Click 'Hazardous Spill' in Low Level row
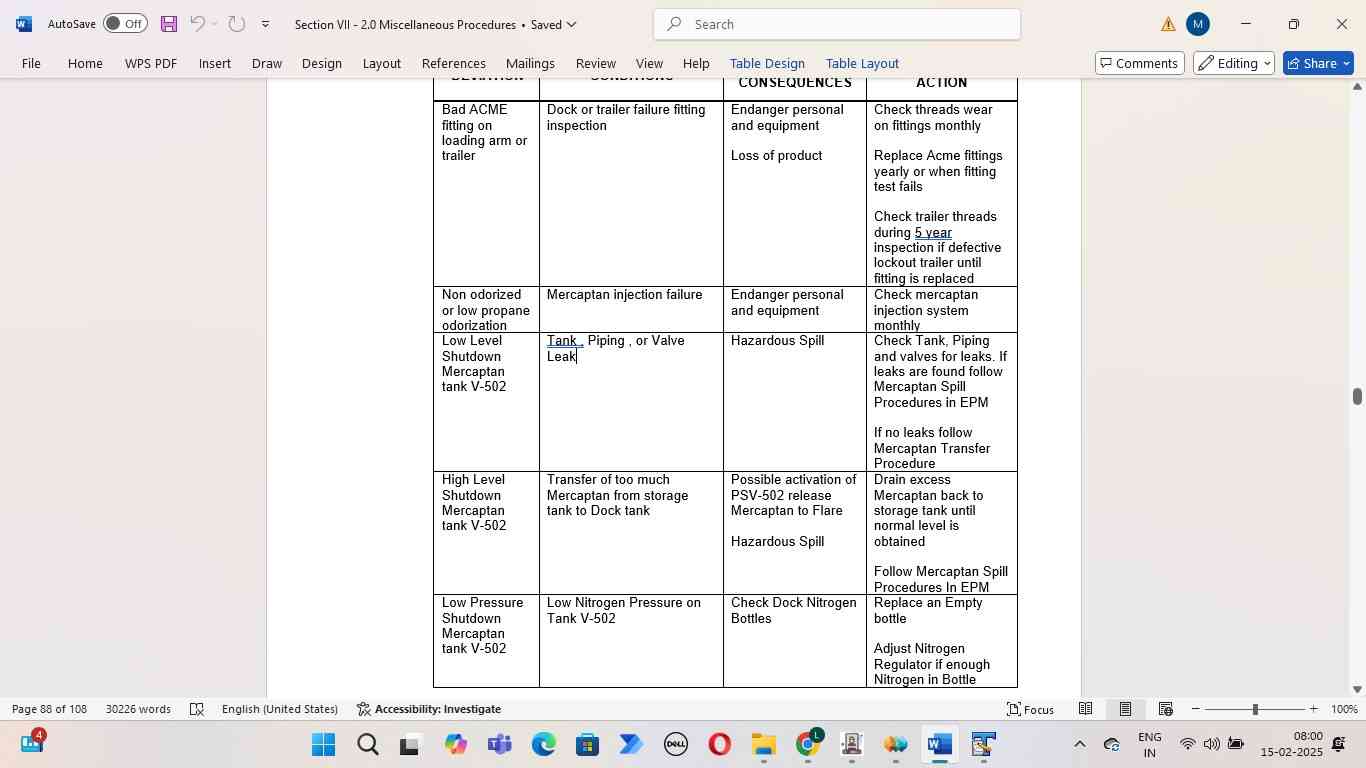 777,341
